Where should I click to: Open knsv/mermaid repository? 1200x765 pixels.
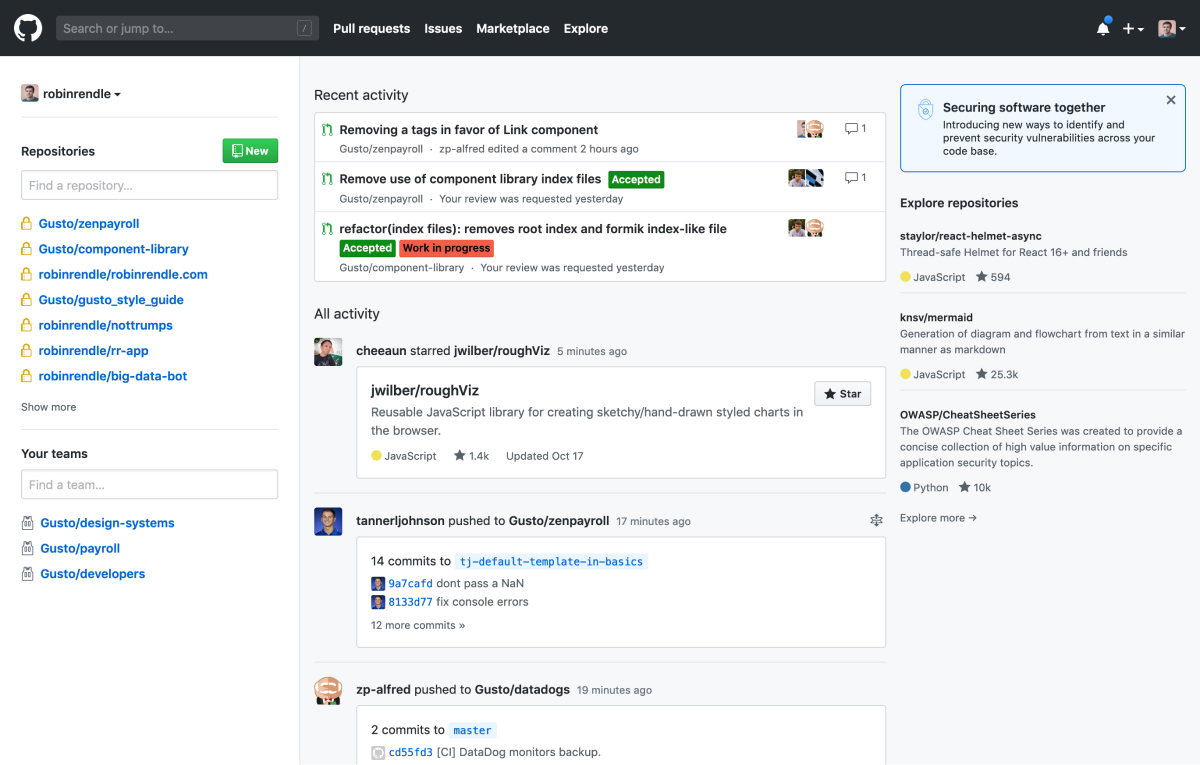coord(936,317)
